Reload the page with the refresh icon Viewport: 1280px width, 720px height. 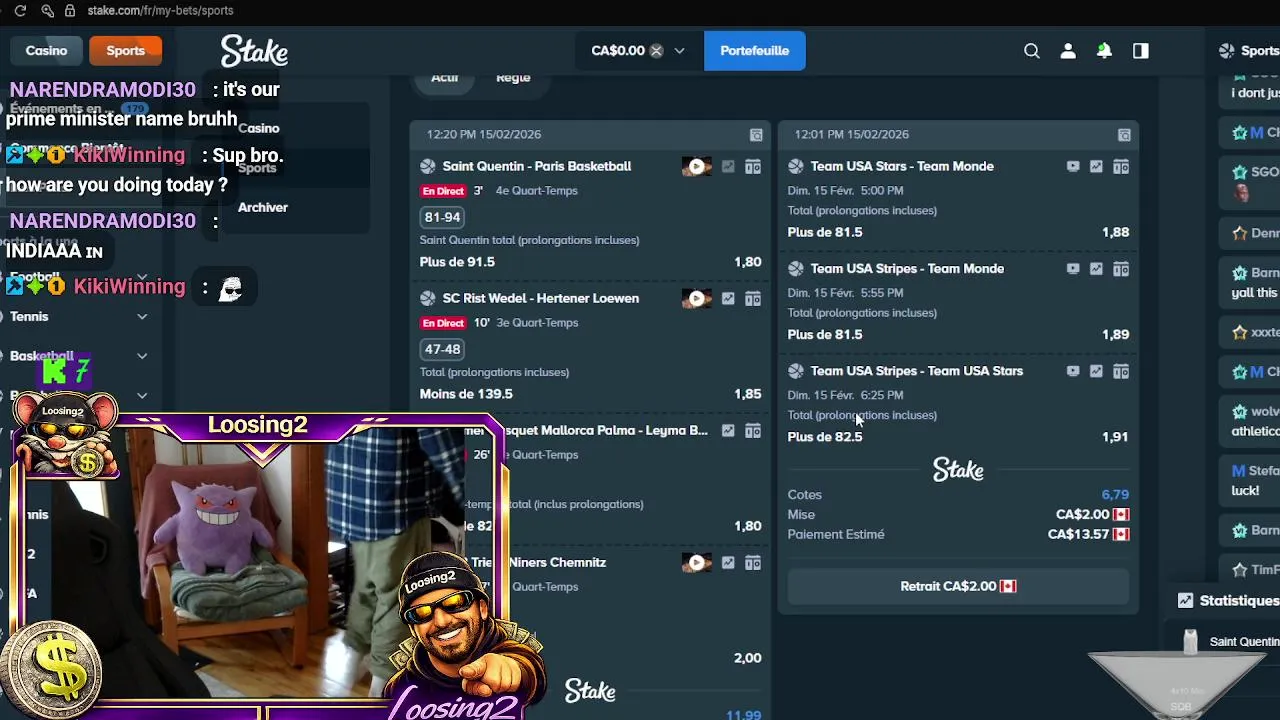coord(20,10)
